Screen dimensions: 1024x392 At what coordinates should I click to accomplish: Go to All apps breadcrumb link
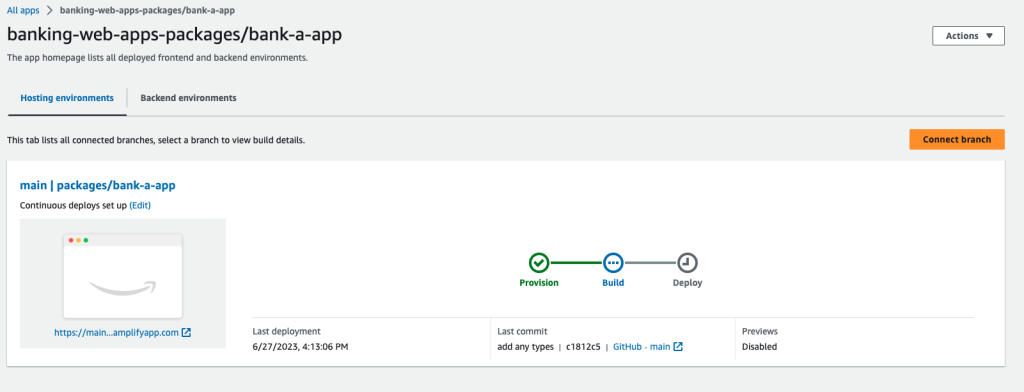click(x=23, y=10)
